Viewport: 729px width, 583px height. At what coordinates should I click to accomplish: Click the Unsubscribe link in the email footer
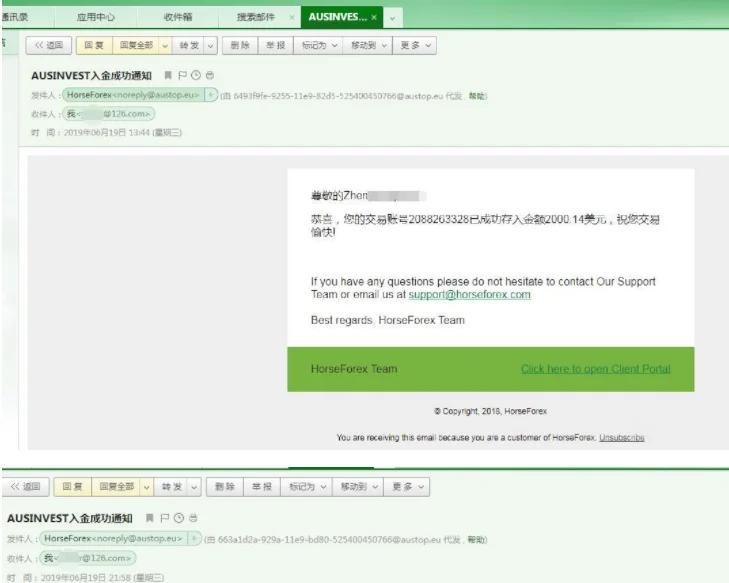pyautogui.click(x=621, y=438)
